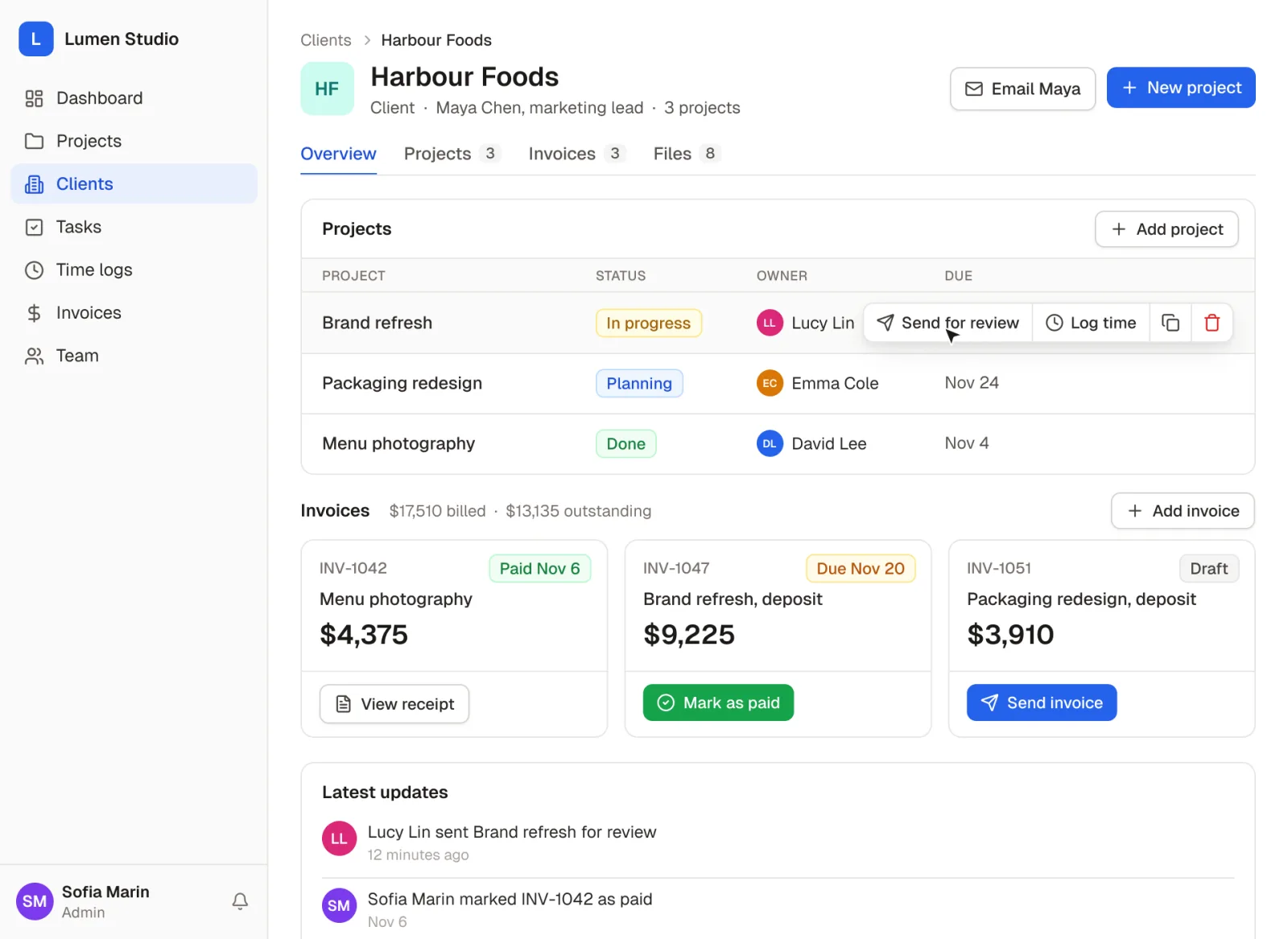
Task: Click Emma Cole's EC avatar
Action: coord(770,383)
